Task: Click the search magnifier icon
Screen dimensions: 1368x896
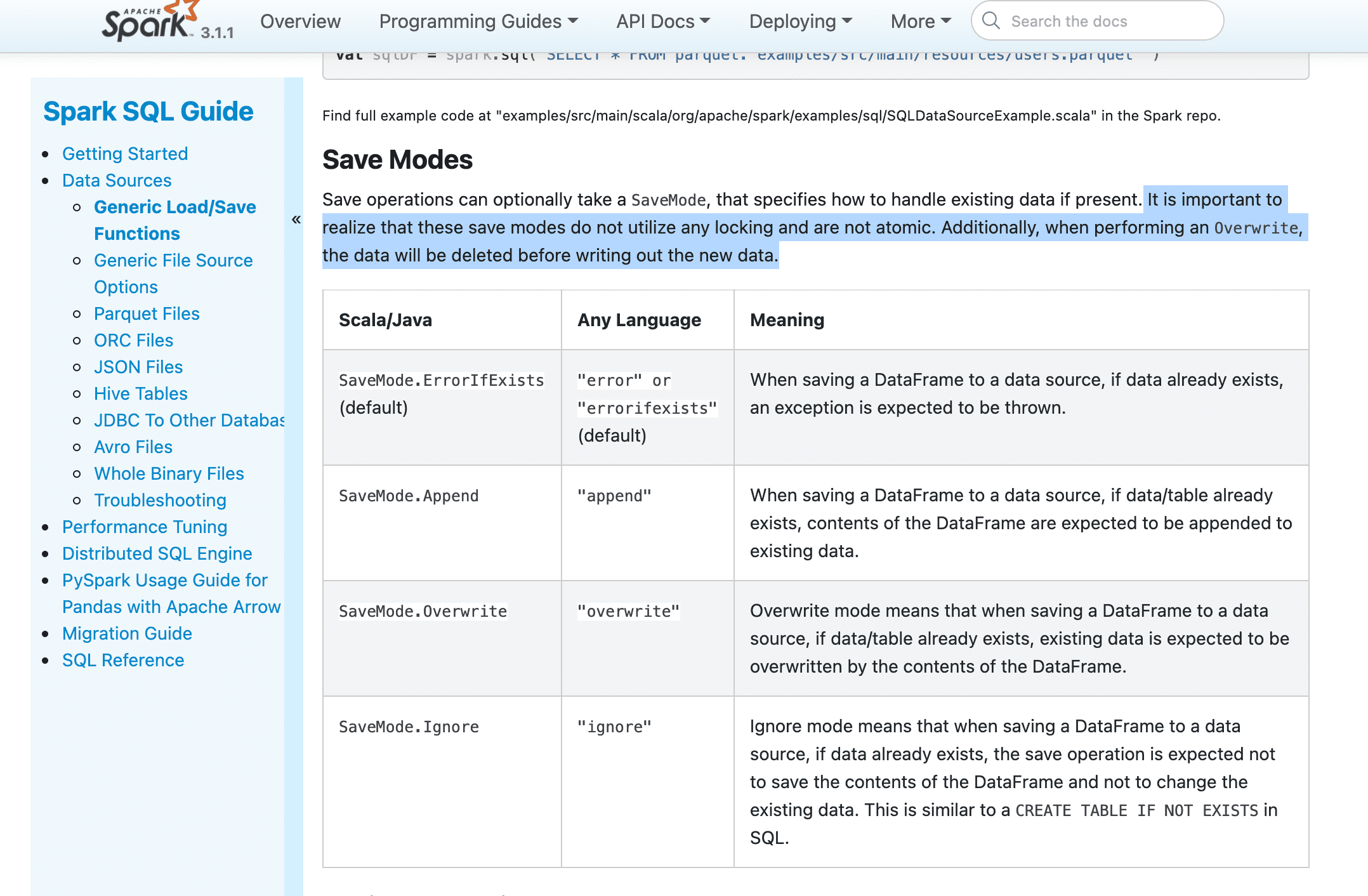Action: click(991, 21)
